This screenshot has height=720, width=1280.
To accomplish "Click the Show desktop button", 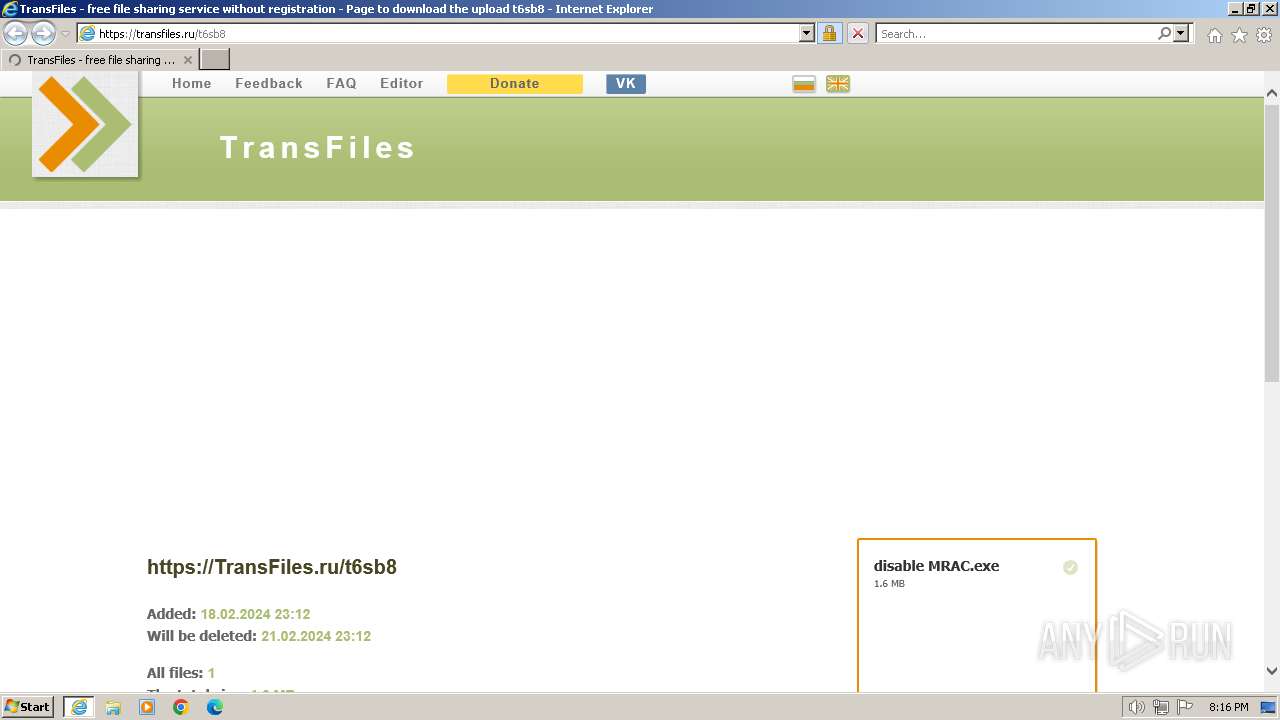I will [x=1268, y=707].
